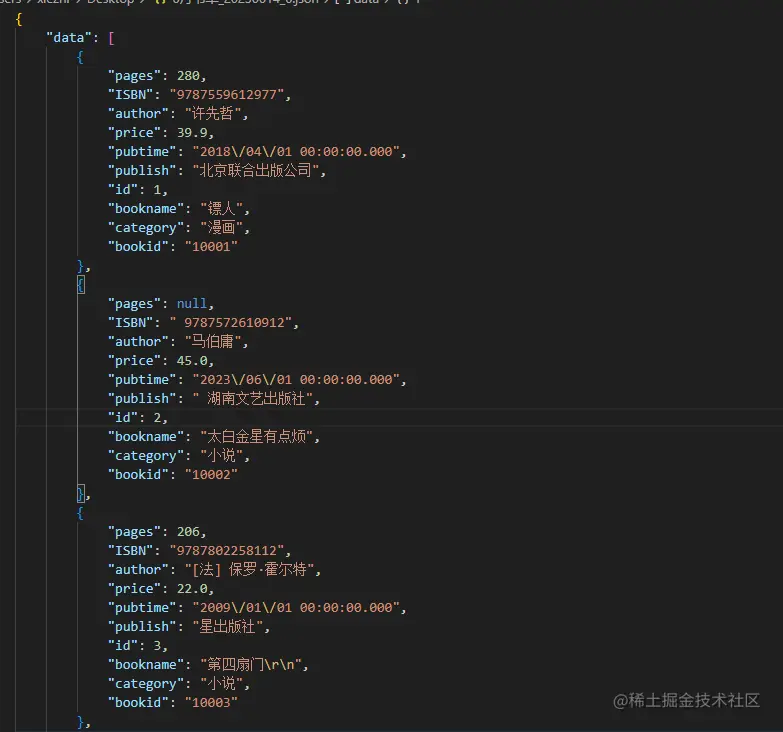This screenshot has width=783, height=732.
Task: Click the opening brace above "pages": 280
Action: pyautogui.click(x=81, y=57)
